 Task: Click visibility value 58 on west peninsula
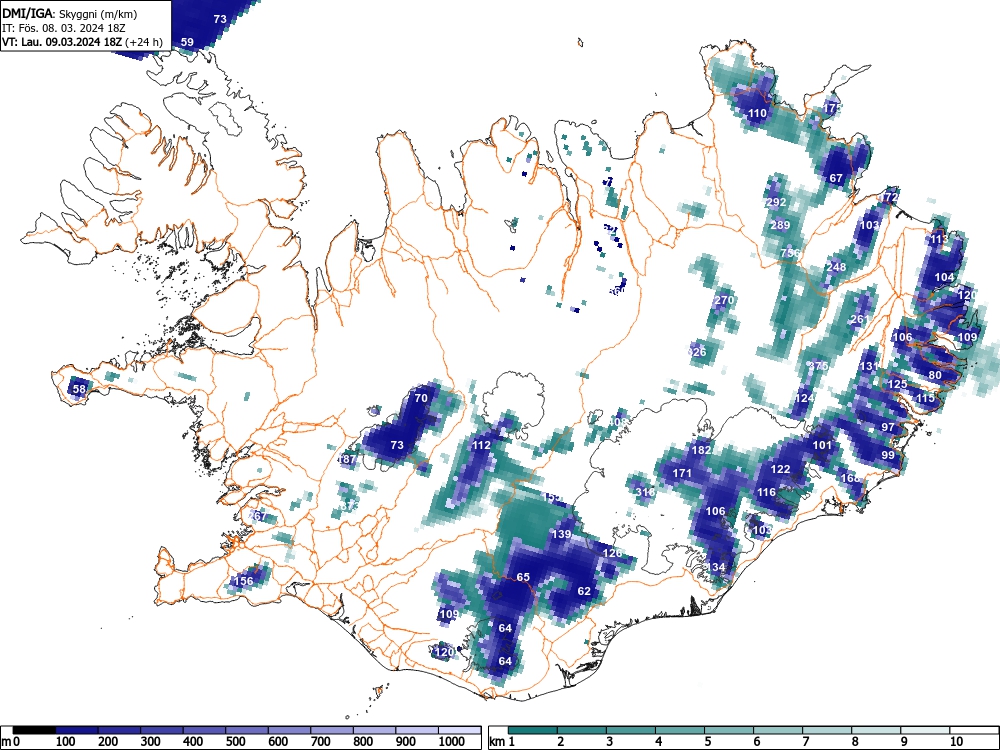pos(79,389)
